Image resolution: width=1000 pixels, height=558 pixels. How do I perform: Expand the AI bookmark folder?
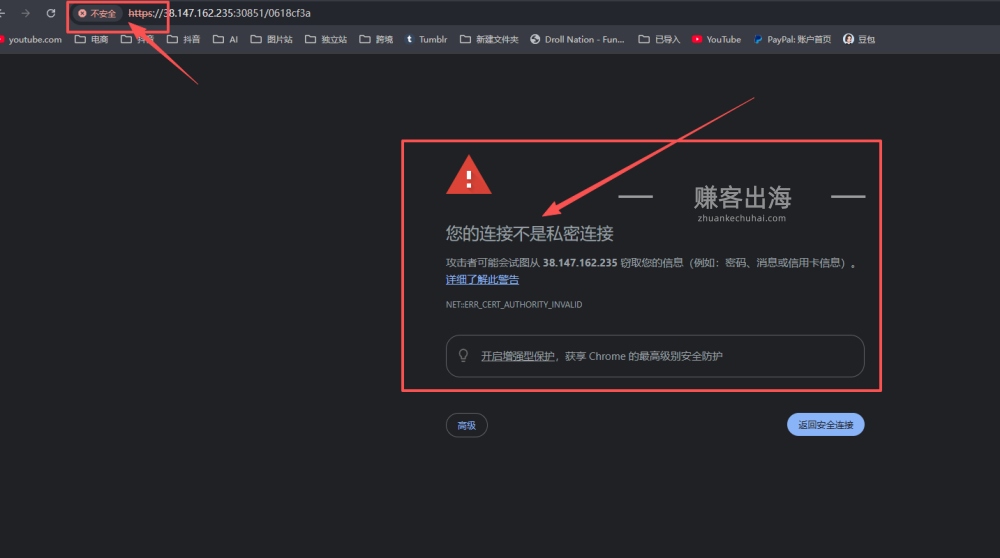click(226, 40)
